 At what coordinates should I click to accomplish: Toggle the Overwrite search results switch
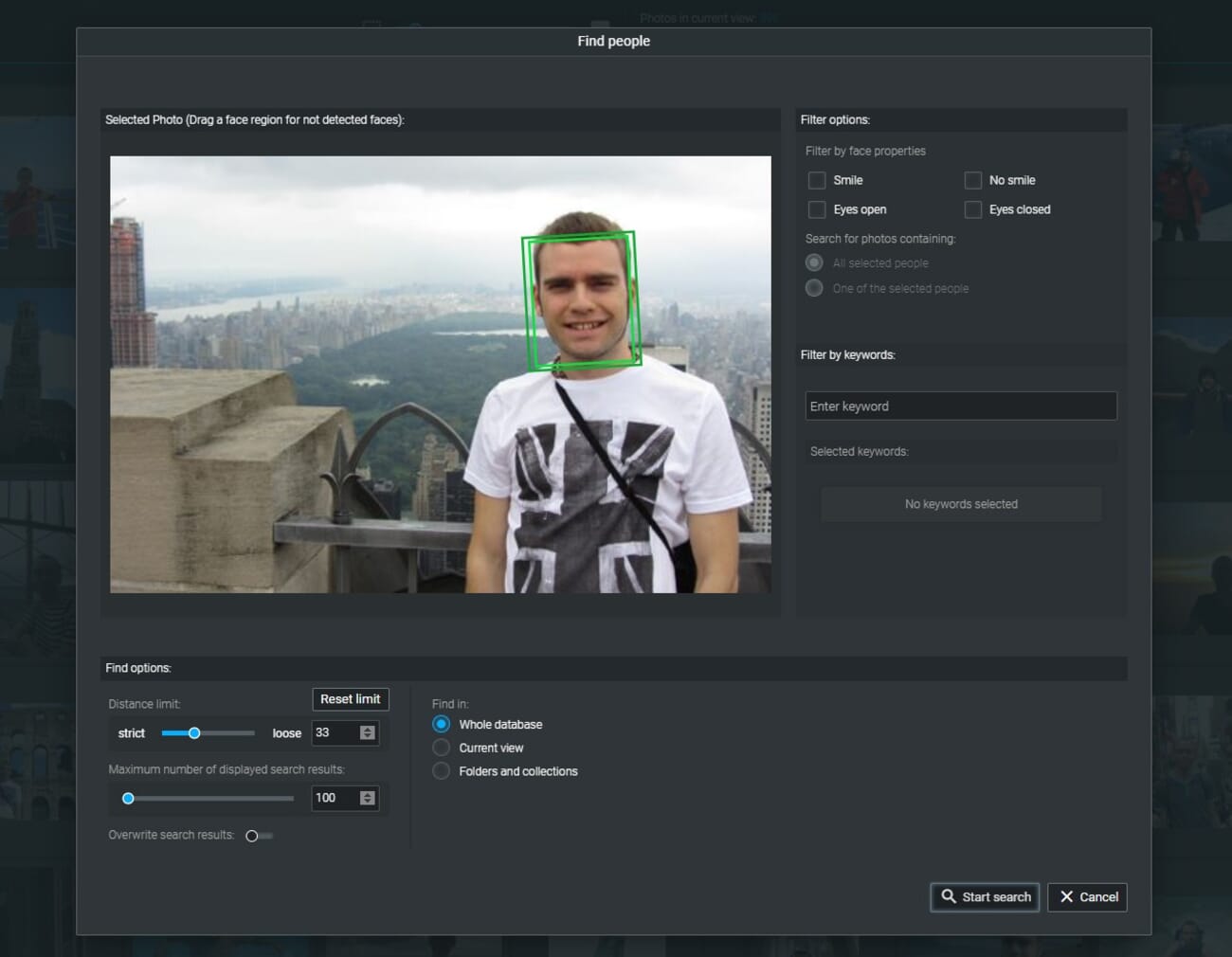[258, 836]
